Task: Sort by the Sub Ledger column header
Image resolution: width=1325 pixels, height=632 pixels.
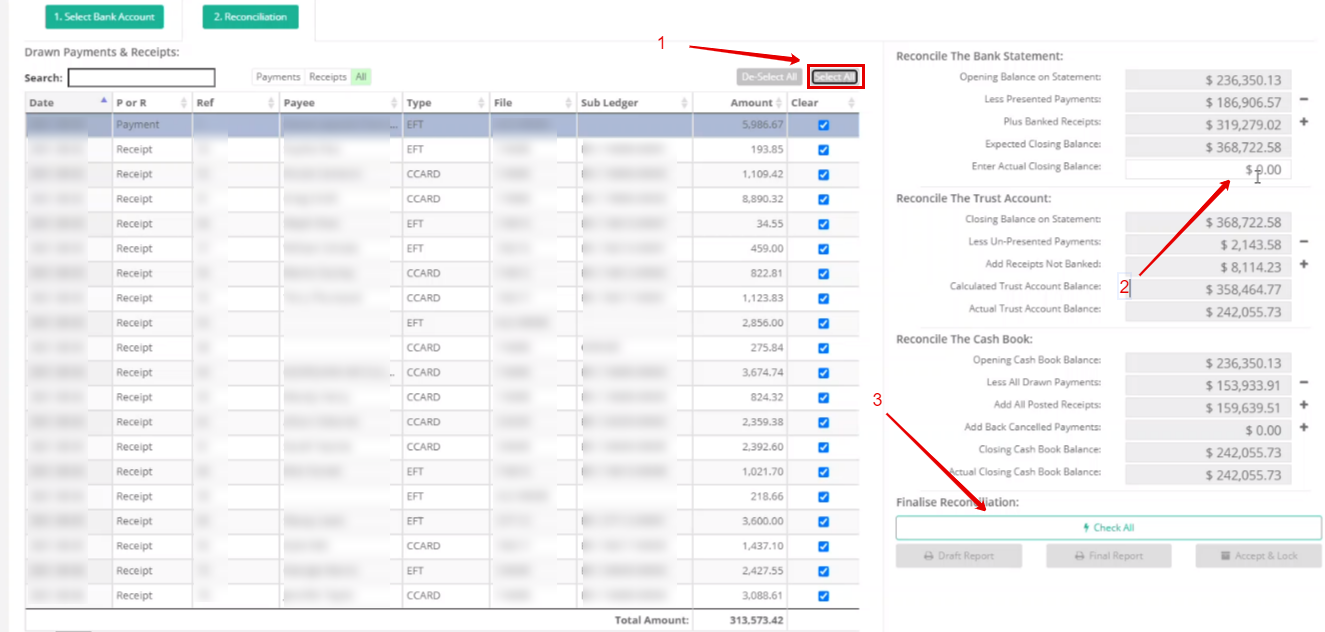Action: [634, 103]
